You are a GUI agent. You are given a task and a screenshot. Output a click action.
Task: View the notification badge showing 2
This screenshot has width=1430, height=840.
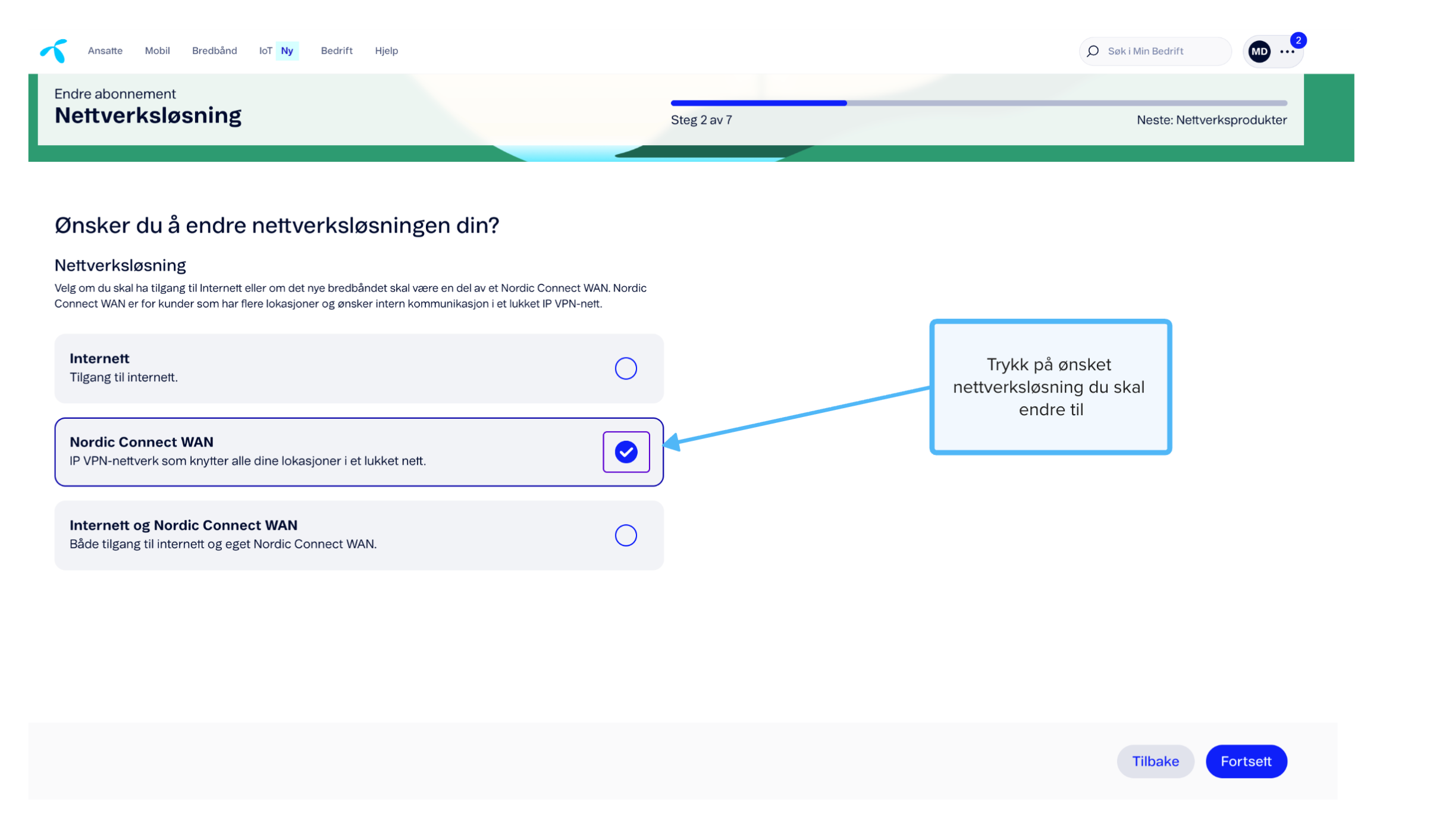[1298, 40]
